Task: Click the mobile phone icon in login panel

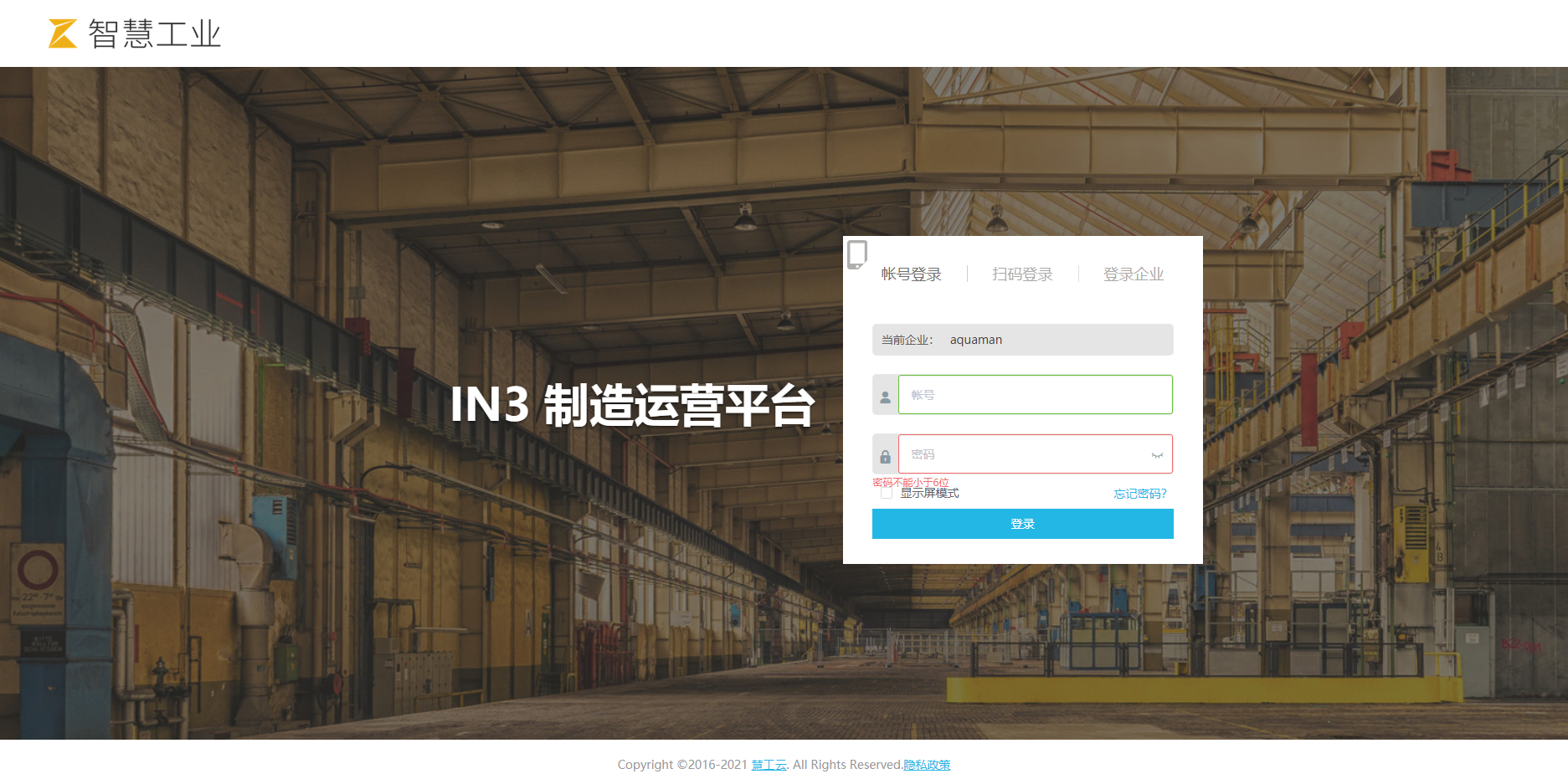Action: [x=856, y=254]
